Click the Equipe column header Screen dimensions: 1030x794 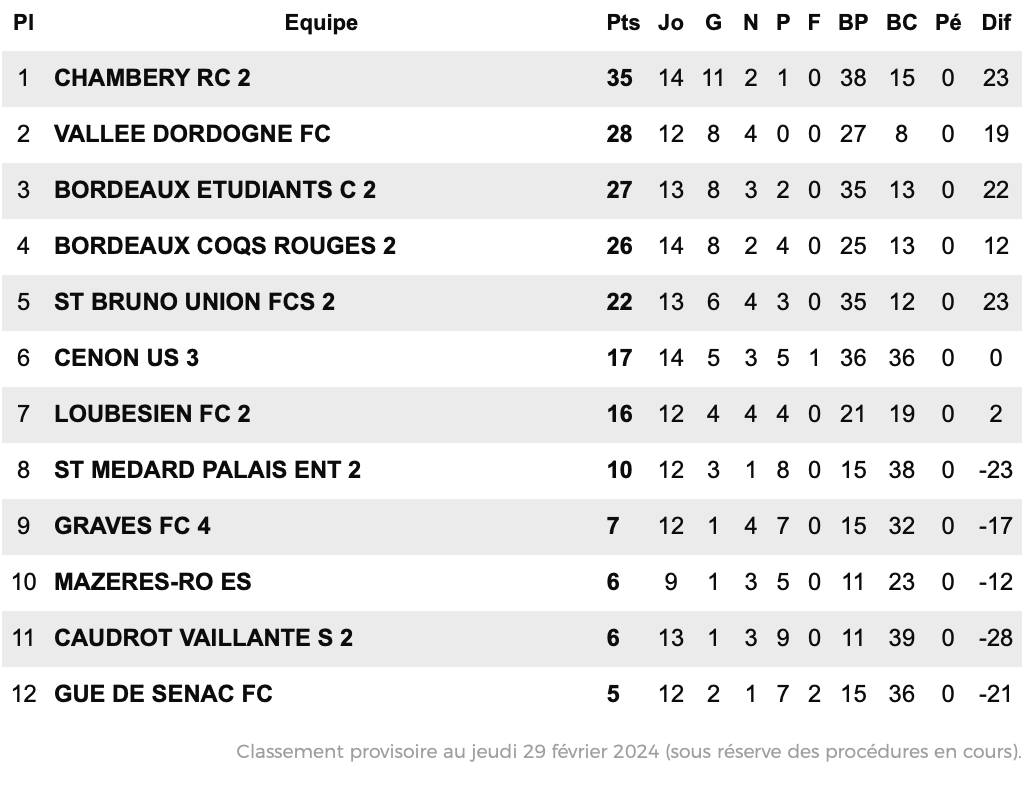click(321, 23)
